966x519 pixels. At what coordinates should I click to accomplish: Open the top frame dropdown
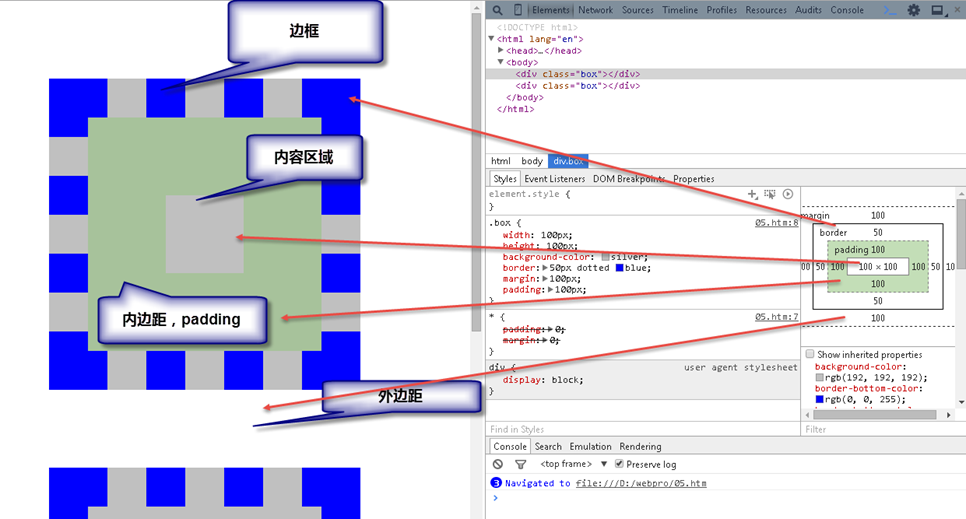(574, 464)
